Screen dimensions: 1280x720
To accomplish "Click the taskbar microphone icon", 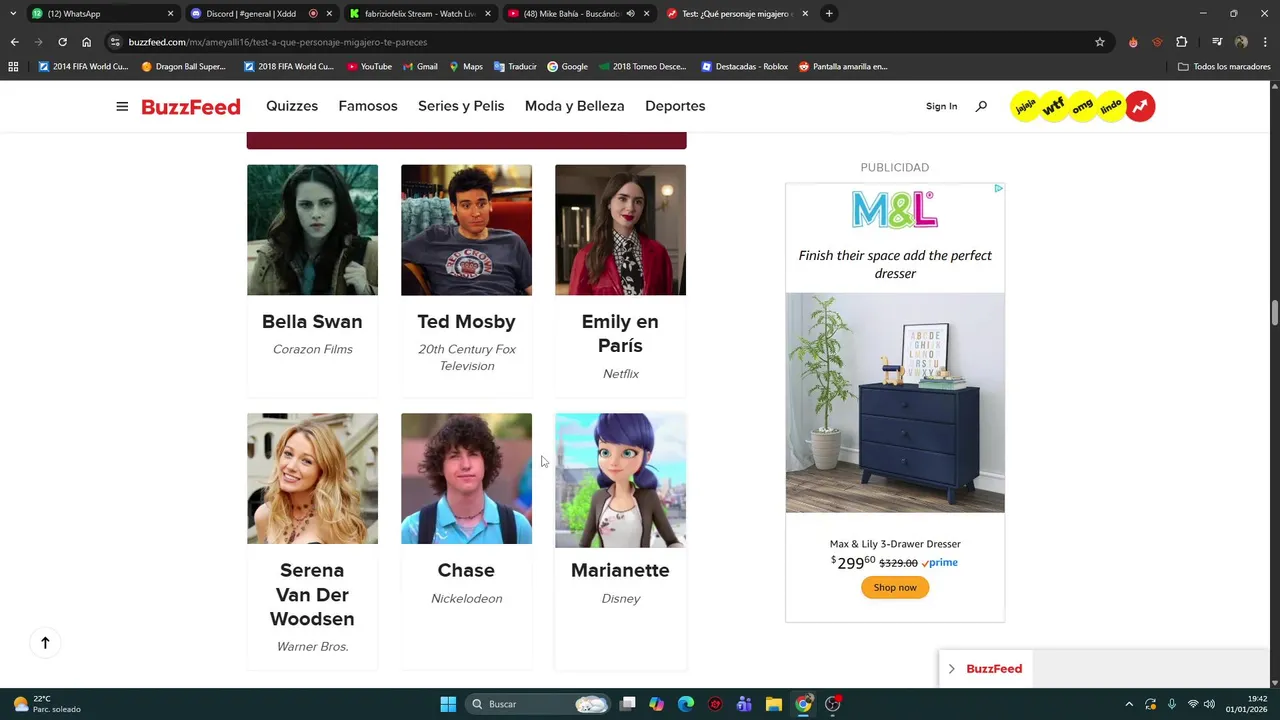I will coord(1171,704).
